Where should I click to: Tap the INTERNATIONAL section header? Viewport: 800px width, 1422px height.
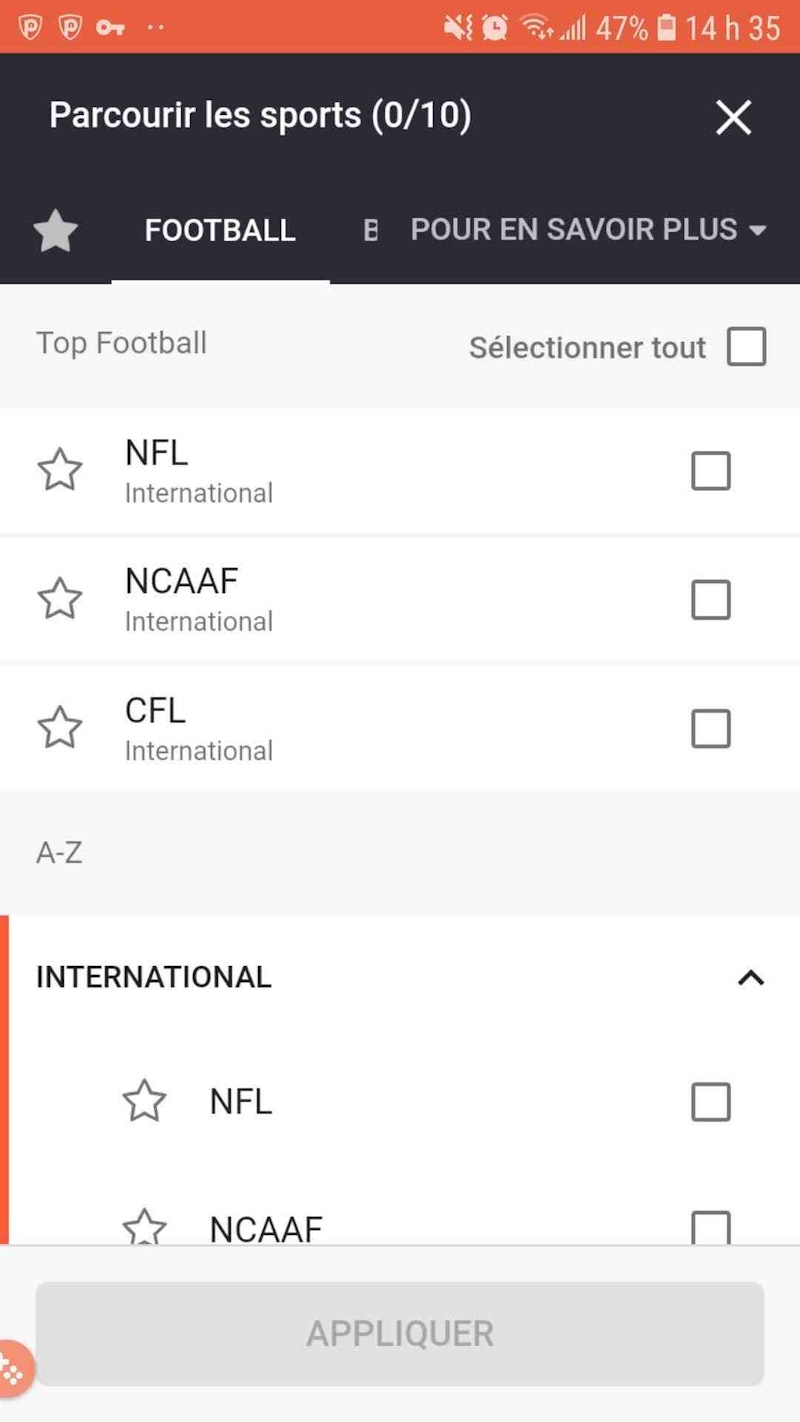pyautogui.click(x=154, y=977)
